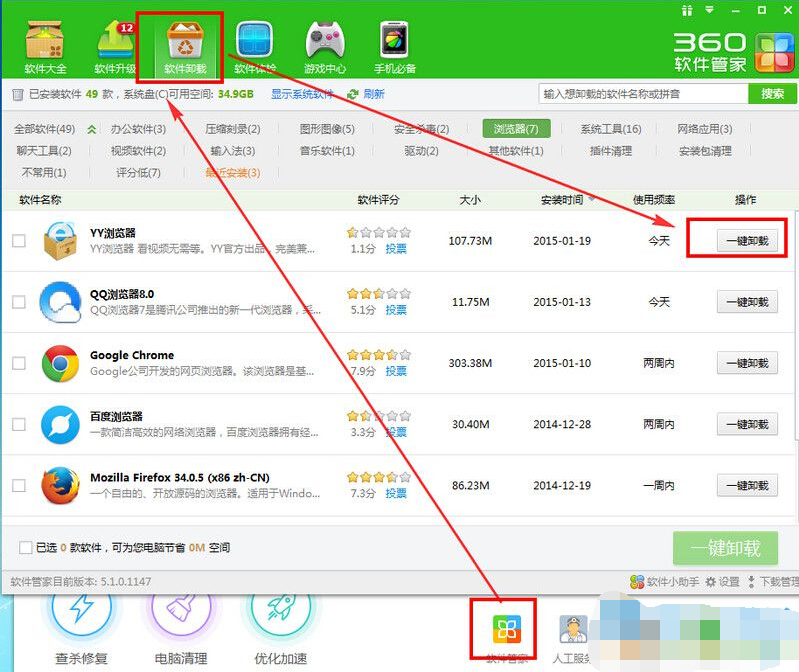Collapse categories with the green chevron
The image size is (799, 672).
pyautogui.click(x=92, y=129)
